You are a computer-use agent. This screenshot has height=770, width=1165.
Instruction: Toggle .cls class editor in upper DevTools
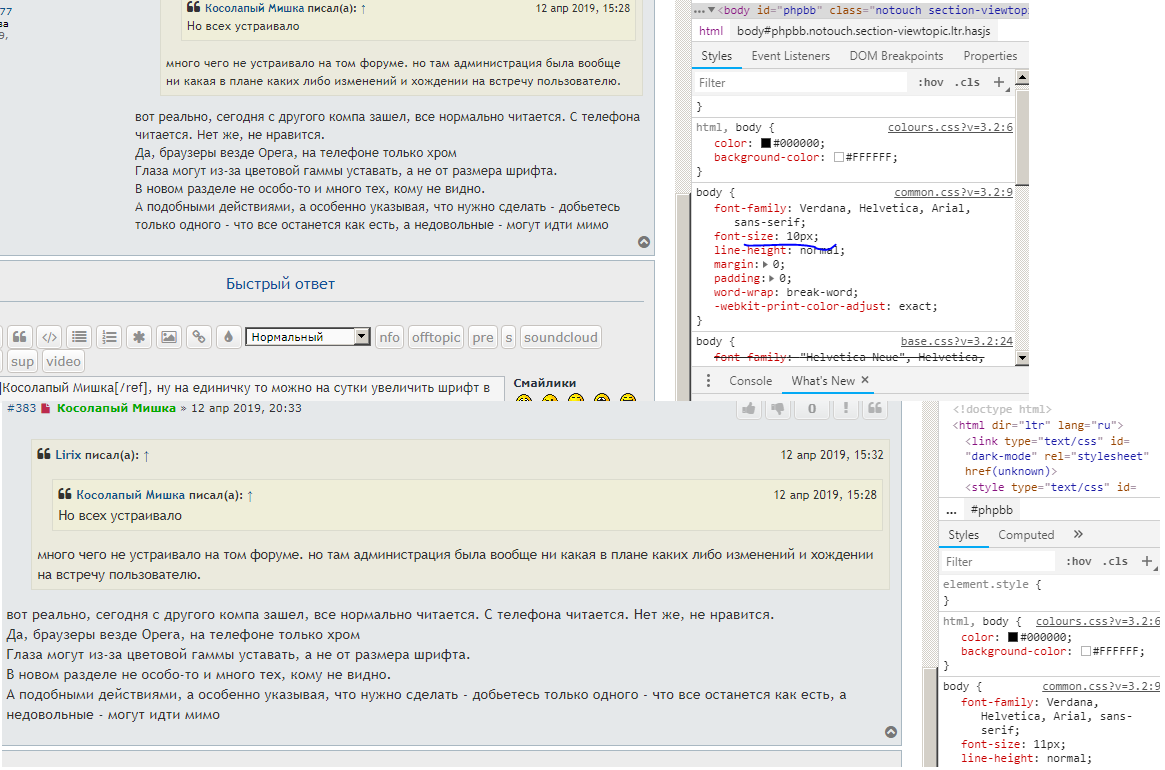(967, 82)
